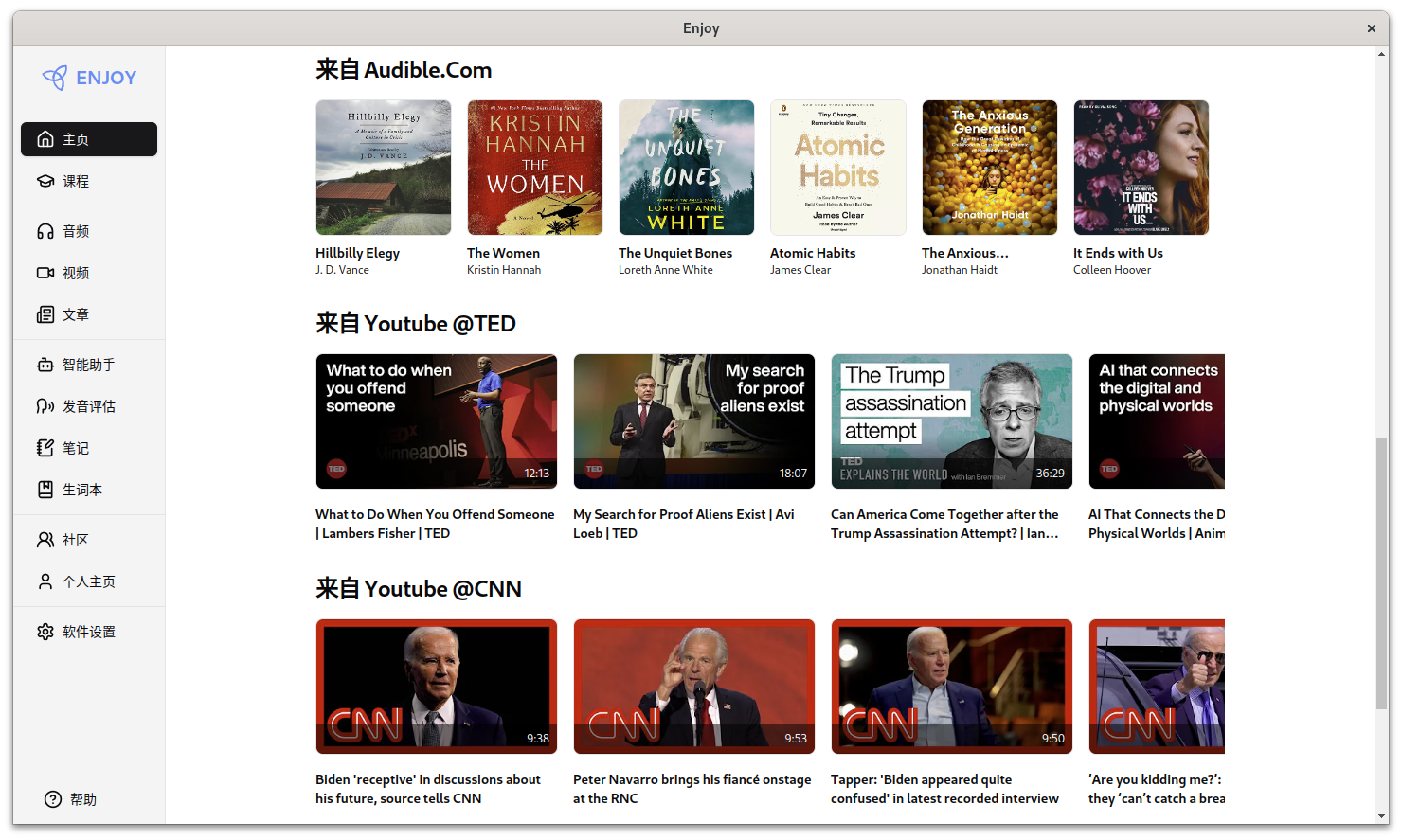Click the 来自 Youtube @TED section heading
Screen dimensions: 1402x840
[x=416, y=324]
